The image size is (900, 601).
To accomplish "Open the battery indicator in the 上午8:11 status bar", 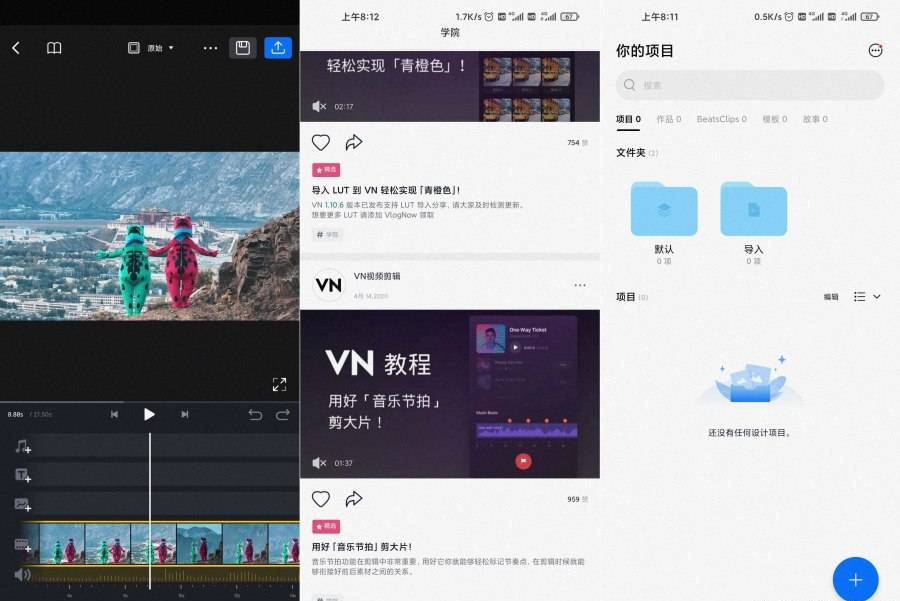I will pos(870,17).
